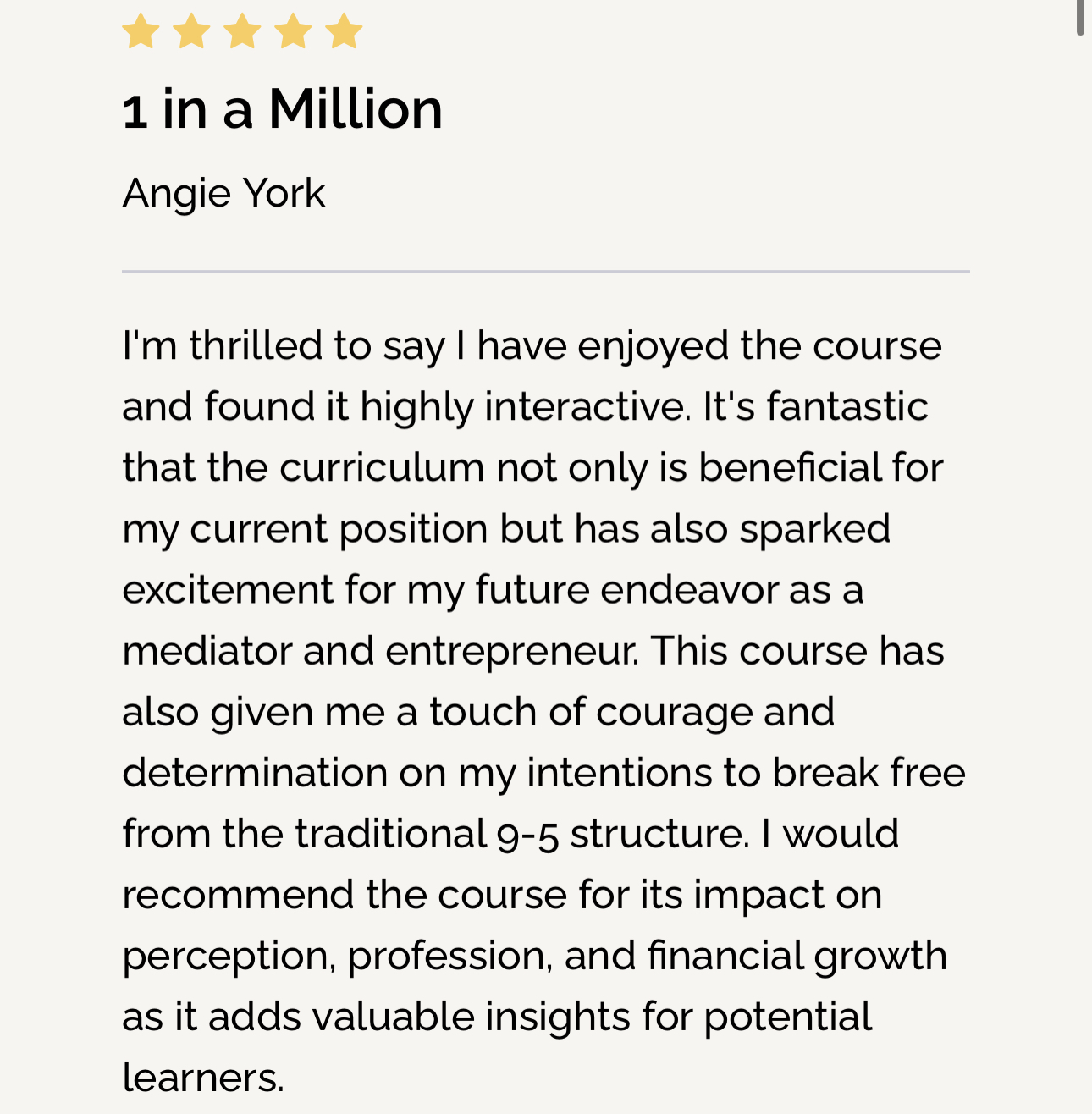Click the final word "learners" in the review

coord(201,1078)
